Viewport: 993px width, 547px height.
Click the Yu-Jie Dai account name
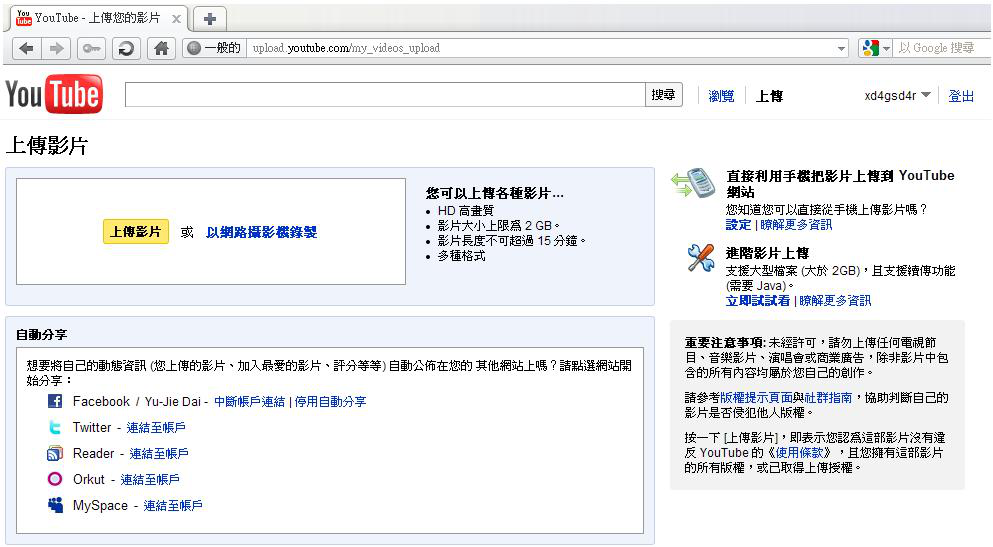[x=173, y=401]
